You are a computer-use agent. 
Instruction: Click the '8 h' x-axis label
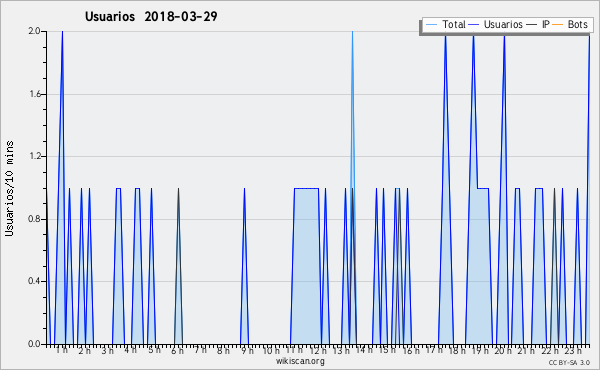(x=223, y=350)
